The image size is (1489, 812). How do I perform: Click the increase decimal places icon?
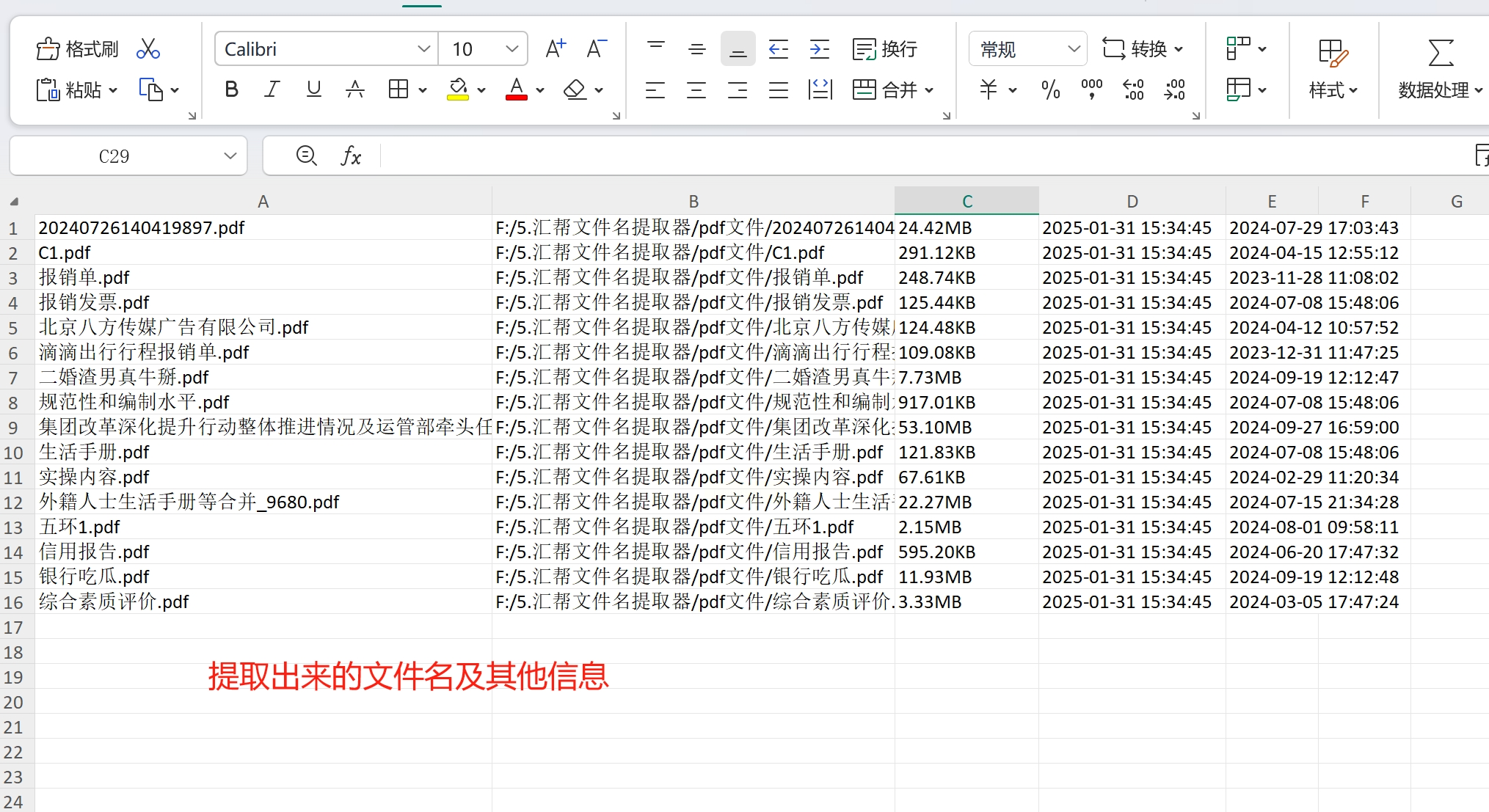pos(1133,89)
